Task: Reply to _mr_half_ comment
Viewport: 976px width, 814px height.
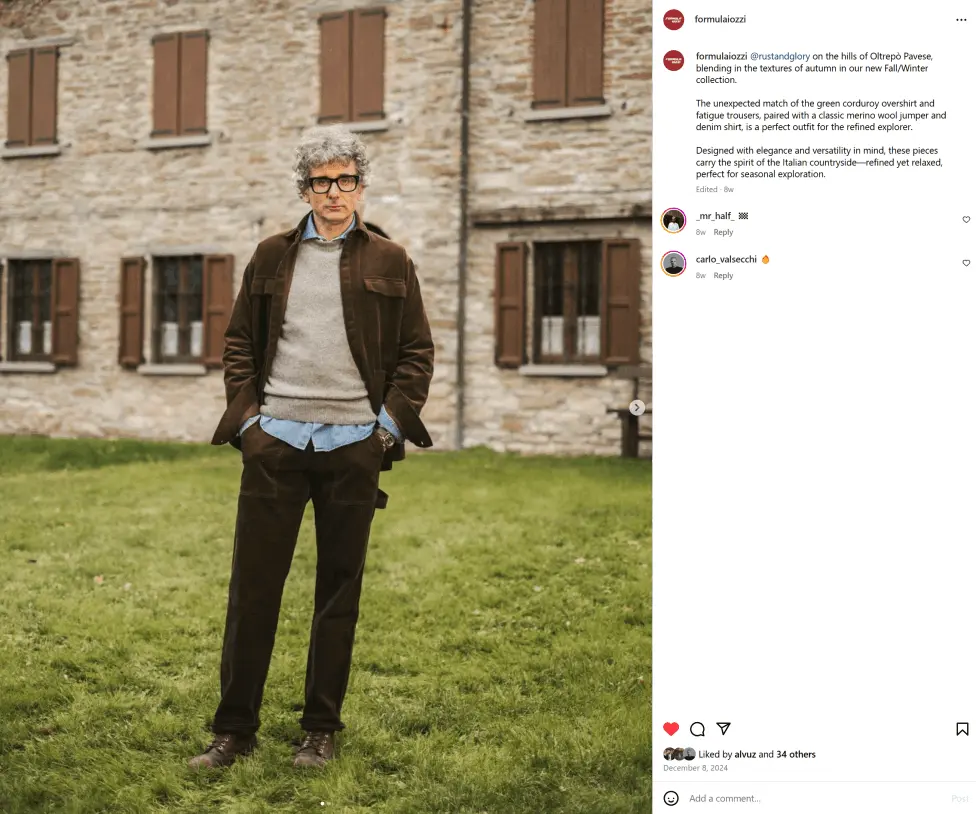Action: [x=723, y=232]
